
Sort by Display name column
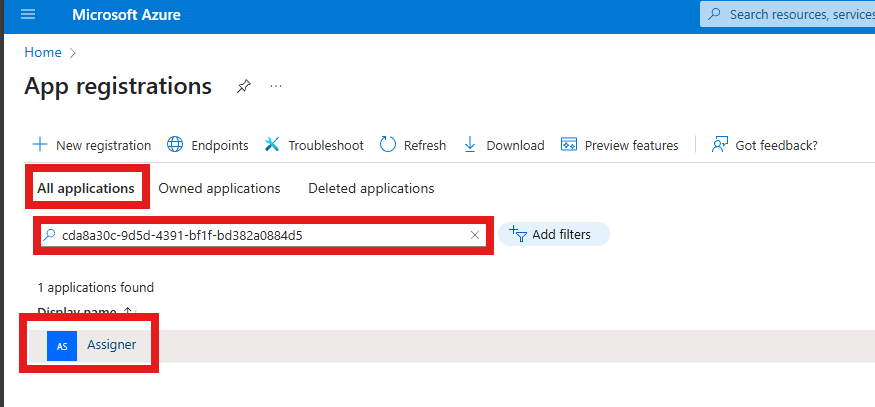85,312
